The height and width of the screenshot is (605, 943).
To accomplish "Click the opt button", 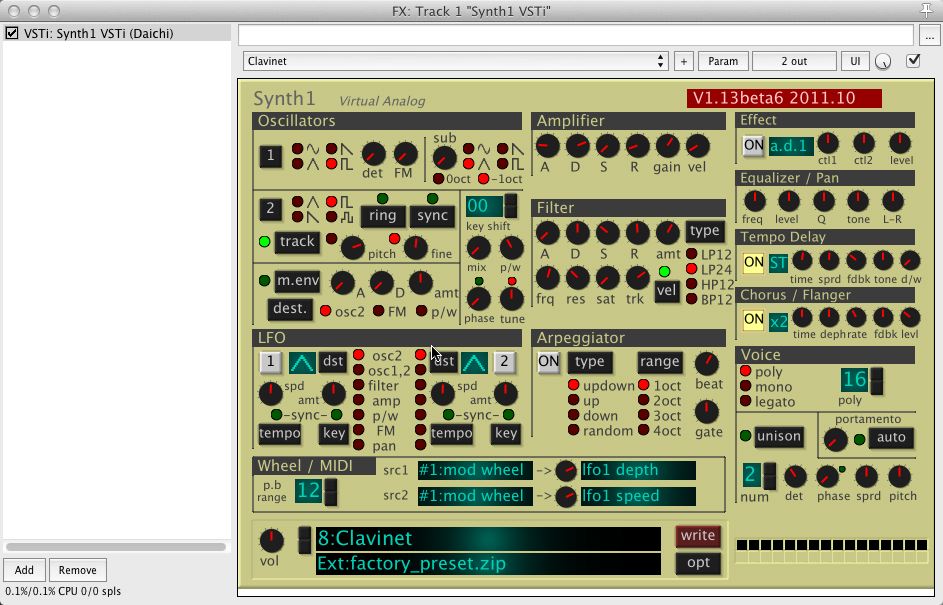I will (x=698, y=563).
